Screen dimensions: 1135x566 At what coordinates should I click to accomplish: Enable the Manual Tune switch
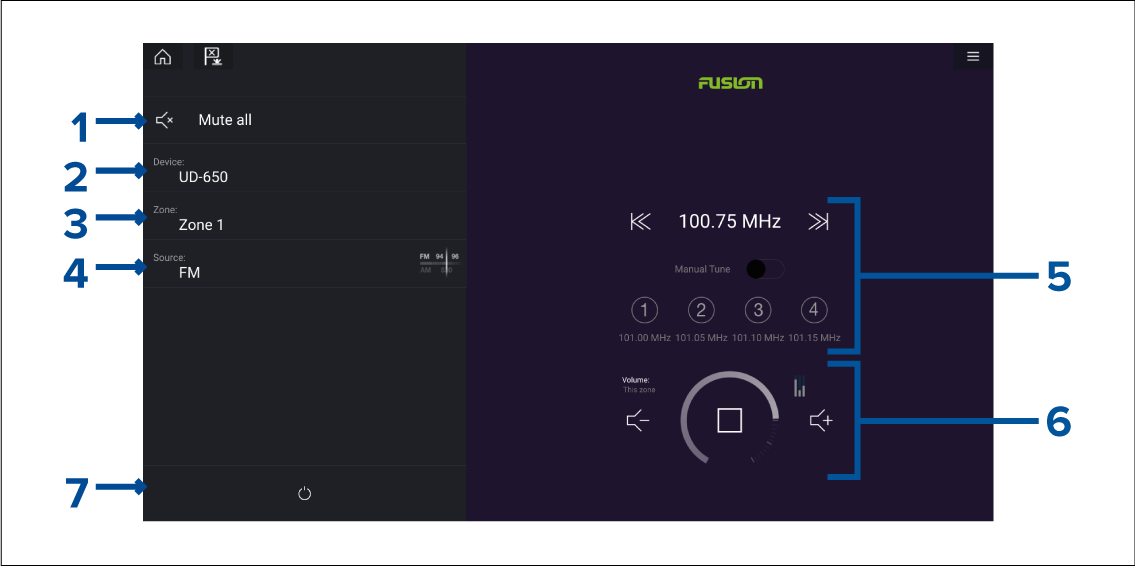point(765,269)
